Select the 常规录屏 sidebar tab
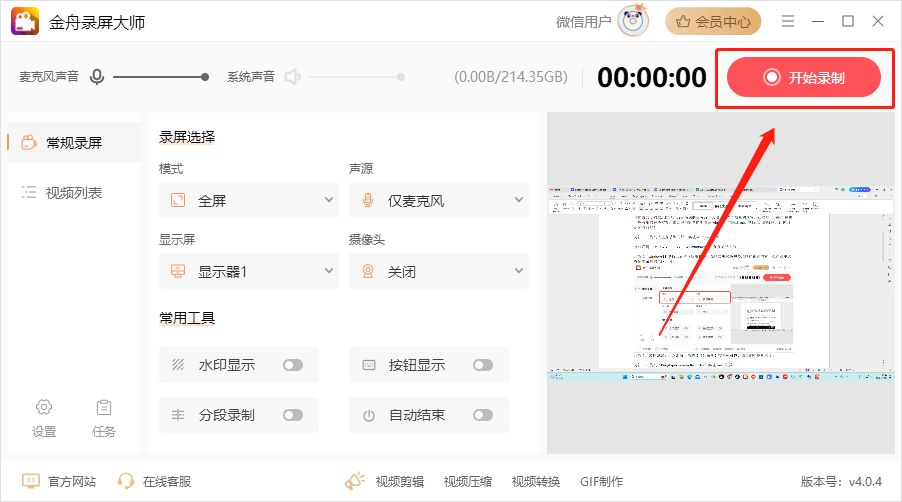 (x=74, y=143)
